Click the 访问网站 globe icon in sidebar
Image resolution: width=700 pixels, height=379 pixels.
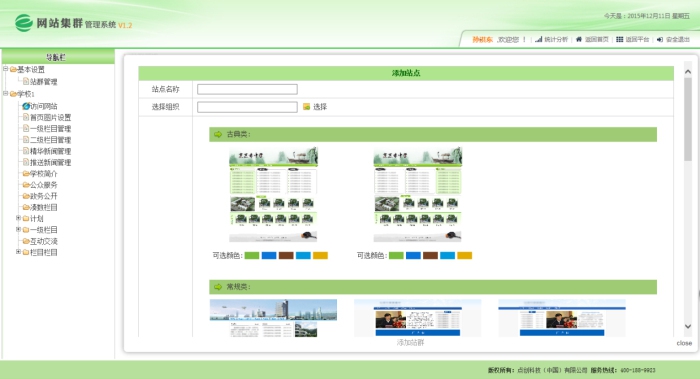click(26, 106)
